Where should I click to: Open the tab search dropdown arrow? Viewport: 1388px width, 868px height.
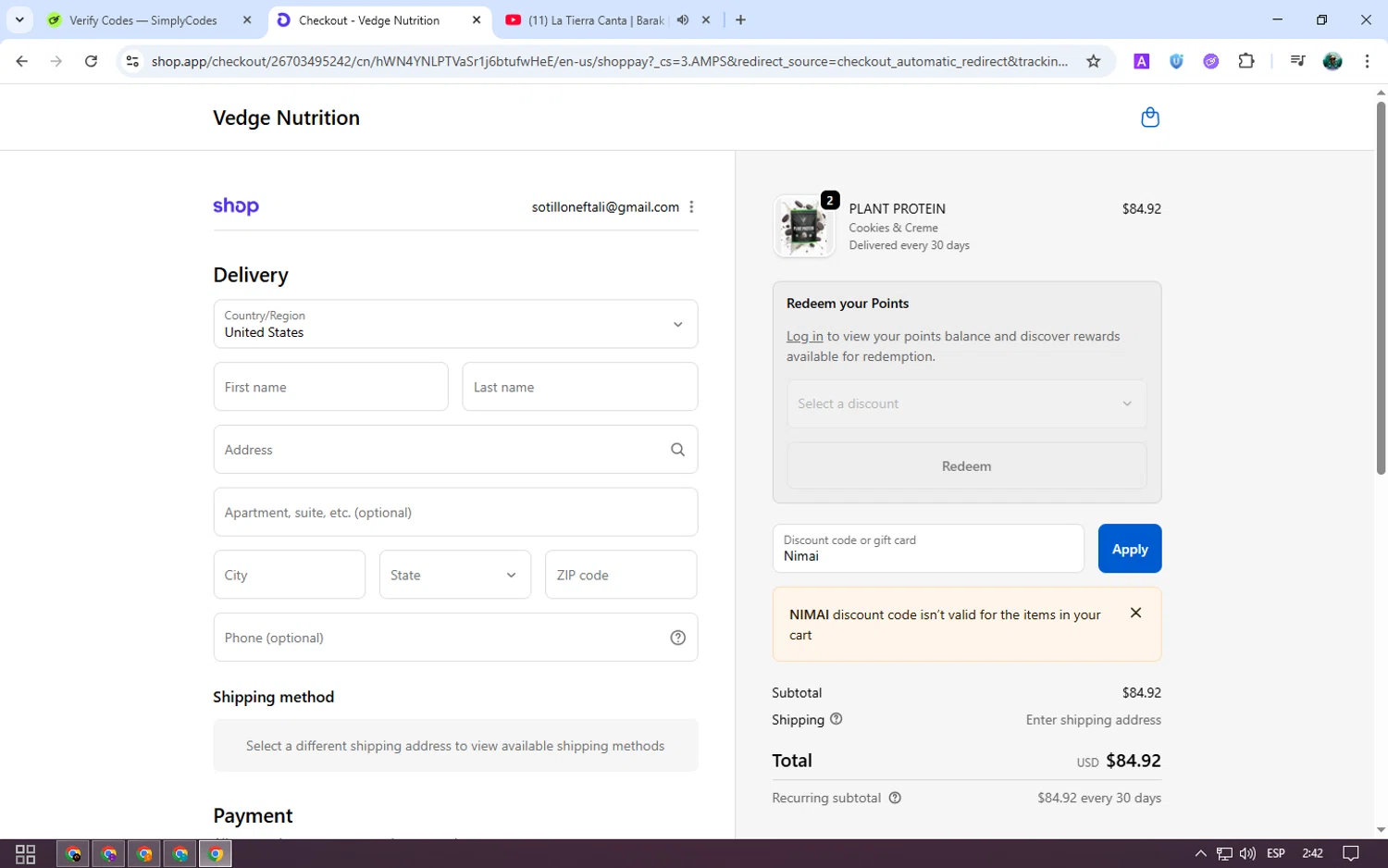coord(19,19)
